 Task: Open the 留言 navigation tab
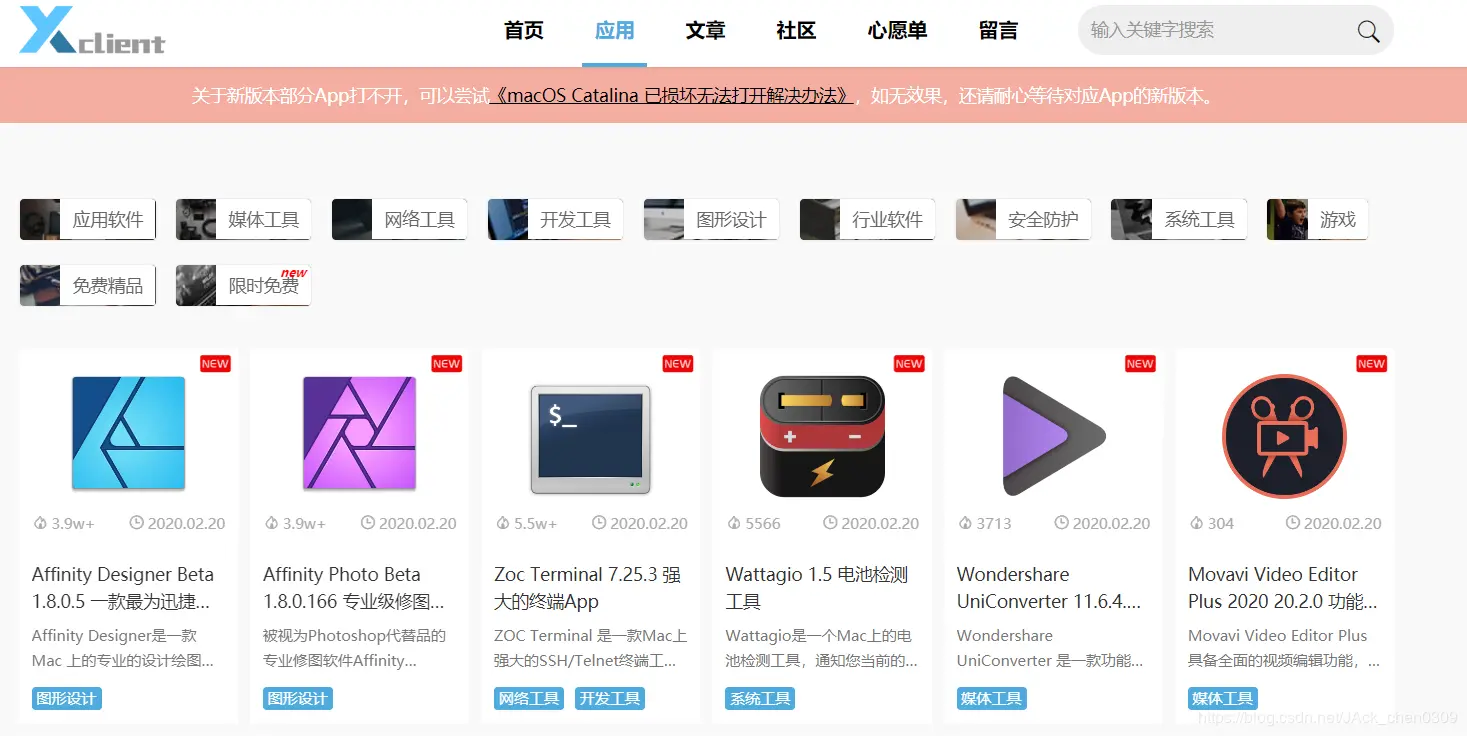tap(998, 31)
